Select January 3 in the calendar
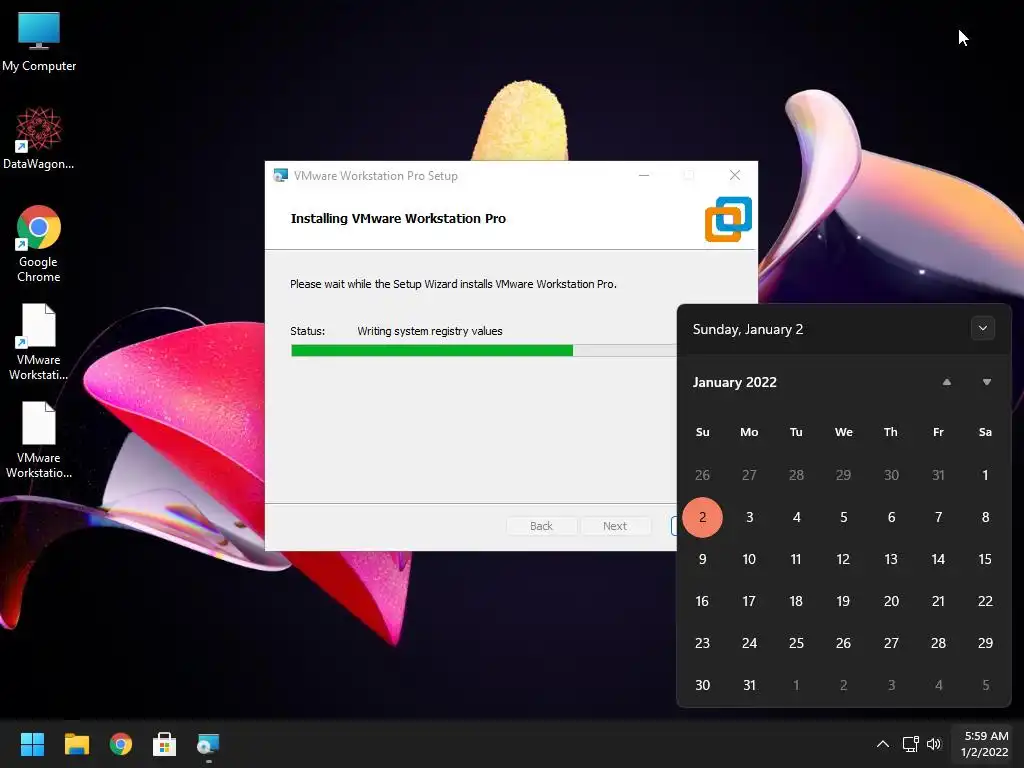 coord(749,517)
